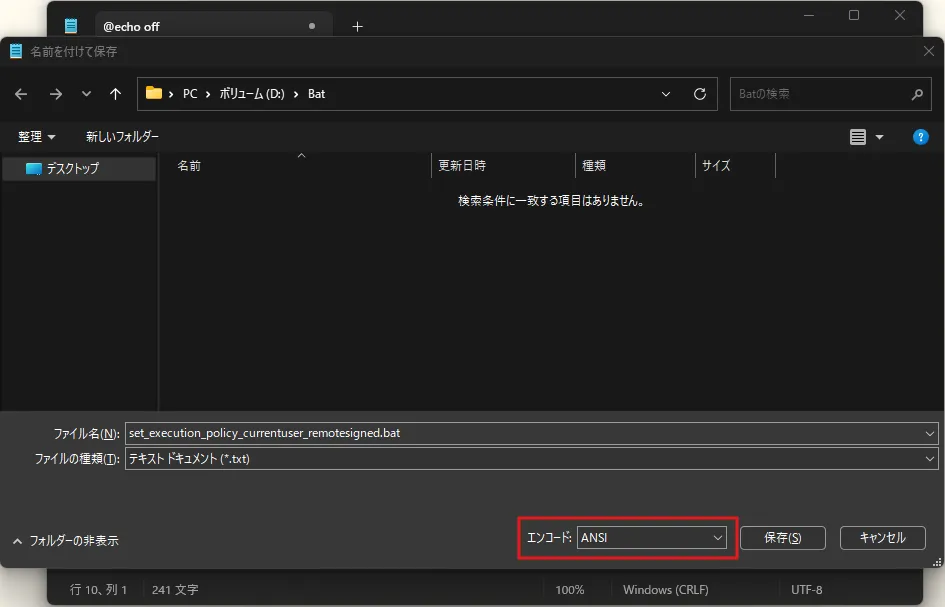
Task: Click the キャンセル button
Action: click(882, 538)
